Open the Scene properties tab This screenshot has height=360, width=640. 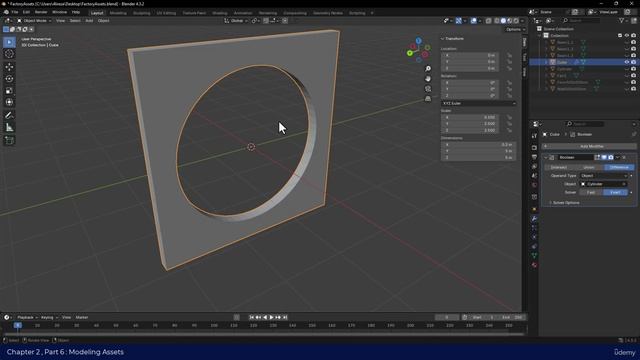point(534,176)
